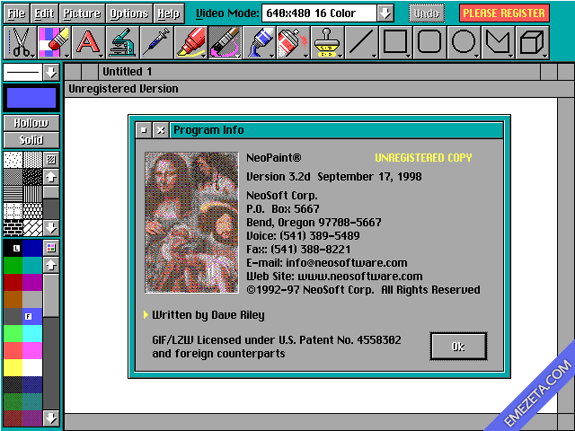Pick the dark red palette color
This screenshot has width=575, height=431.
pos(13,282)
